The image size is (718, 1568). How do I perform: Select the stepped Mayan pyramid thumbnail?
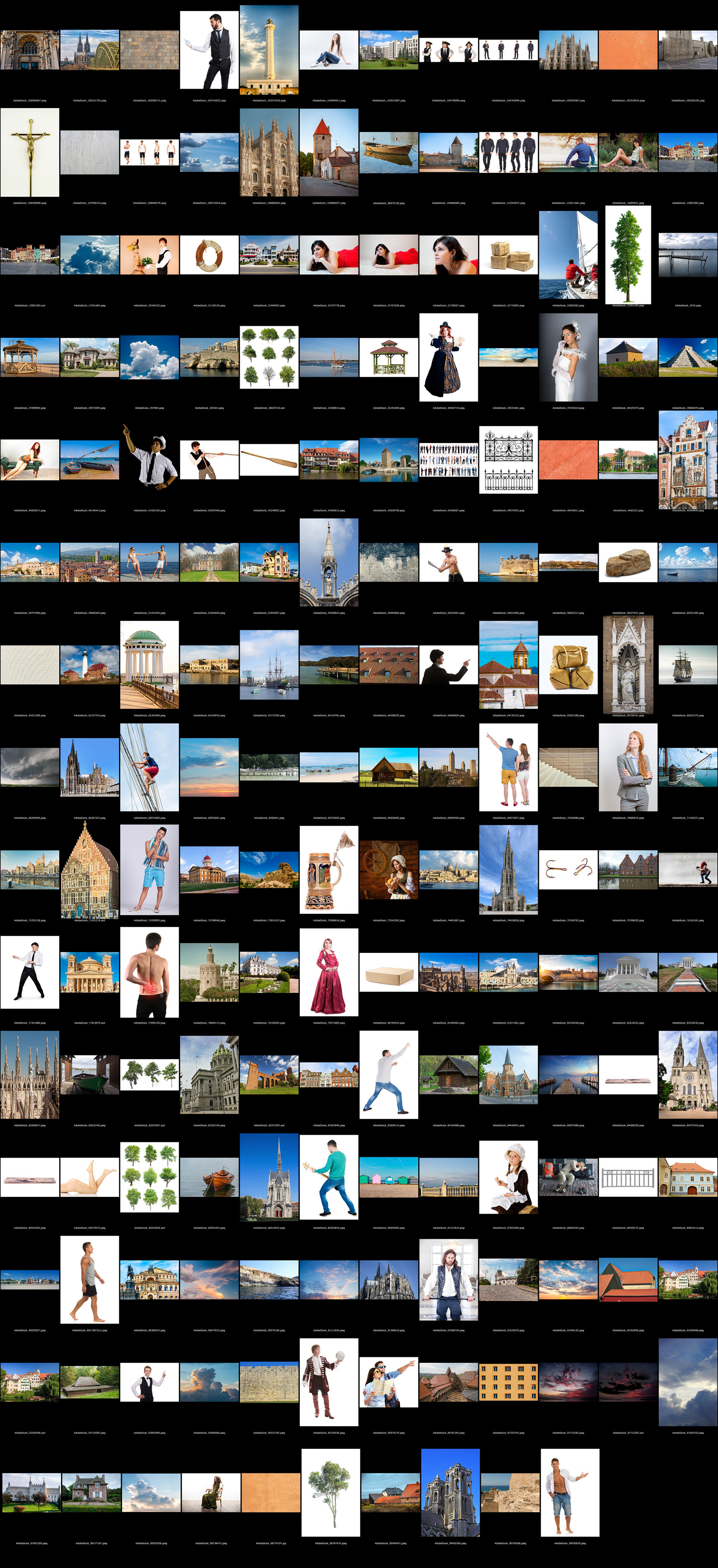688,357
